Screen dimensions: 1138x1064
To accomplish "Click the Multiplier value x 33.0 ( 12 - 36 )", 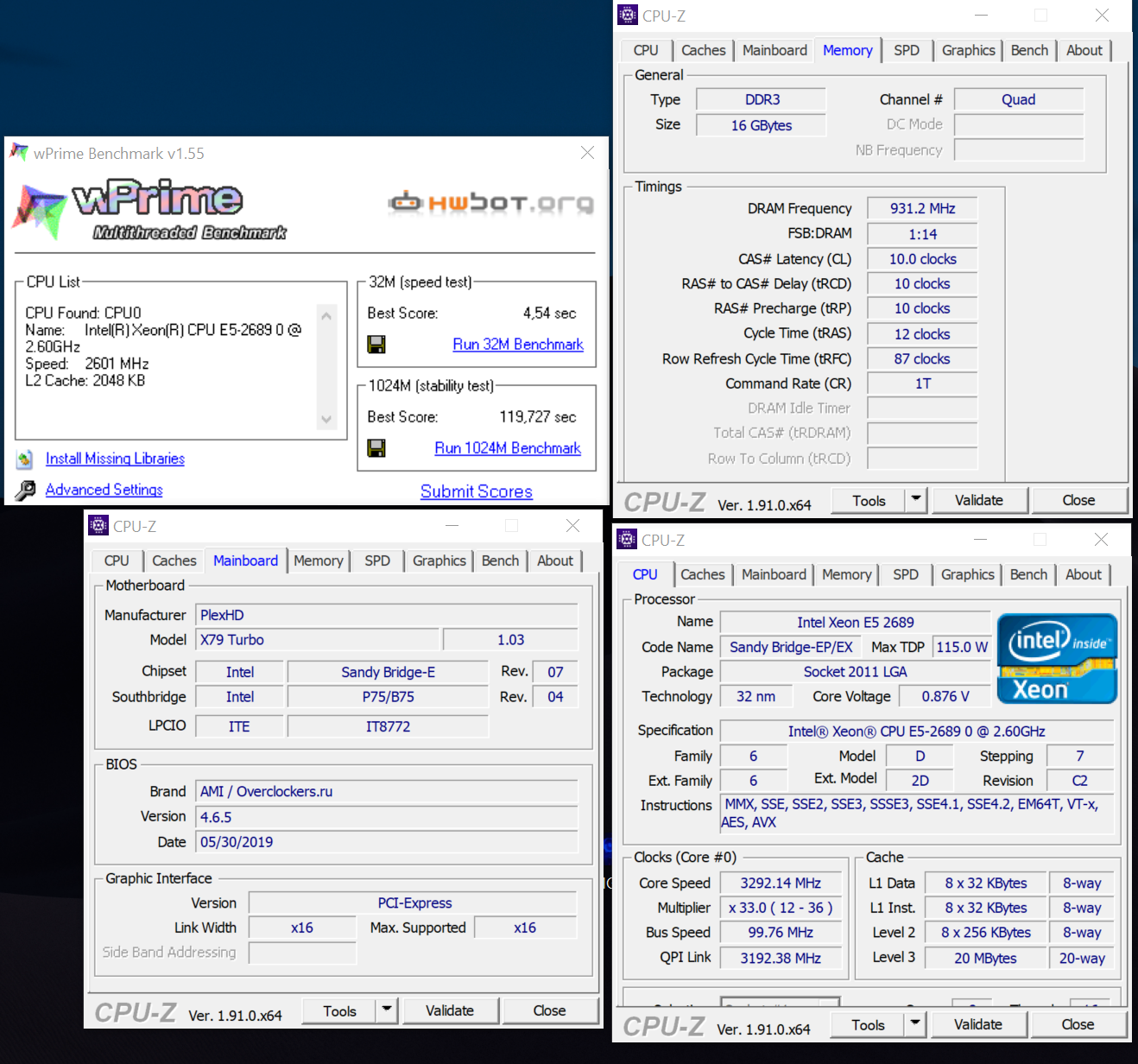I will [781, 908].
